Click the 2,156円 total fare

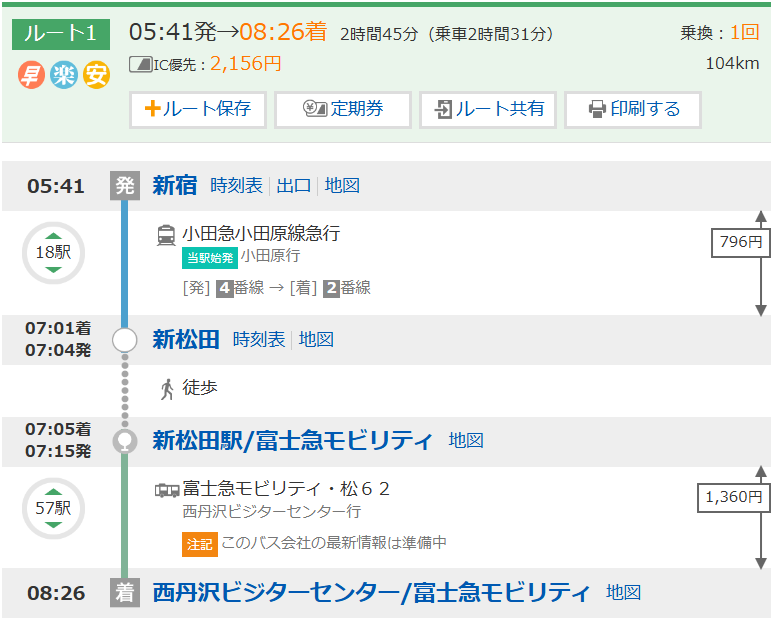click(x=246, y=63)
